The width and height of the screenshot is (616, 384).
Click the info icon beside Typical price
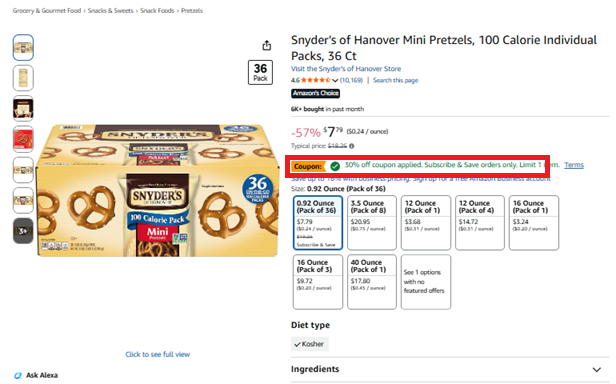tap(352, 146)
